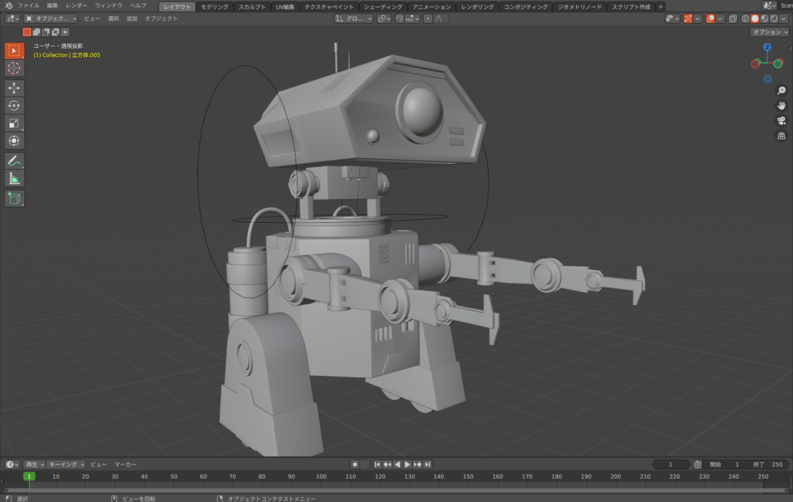Expand the オプション dropdown

pyautogui.click(x=769, y=32)
